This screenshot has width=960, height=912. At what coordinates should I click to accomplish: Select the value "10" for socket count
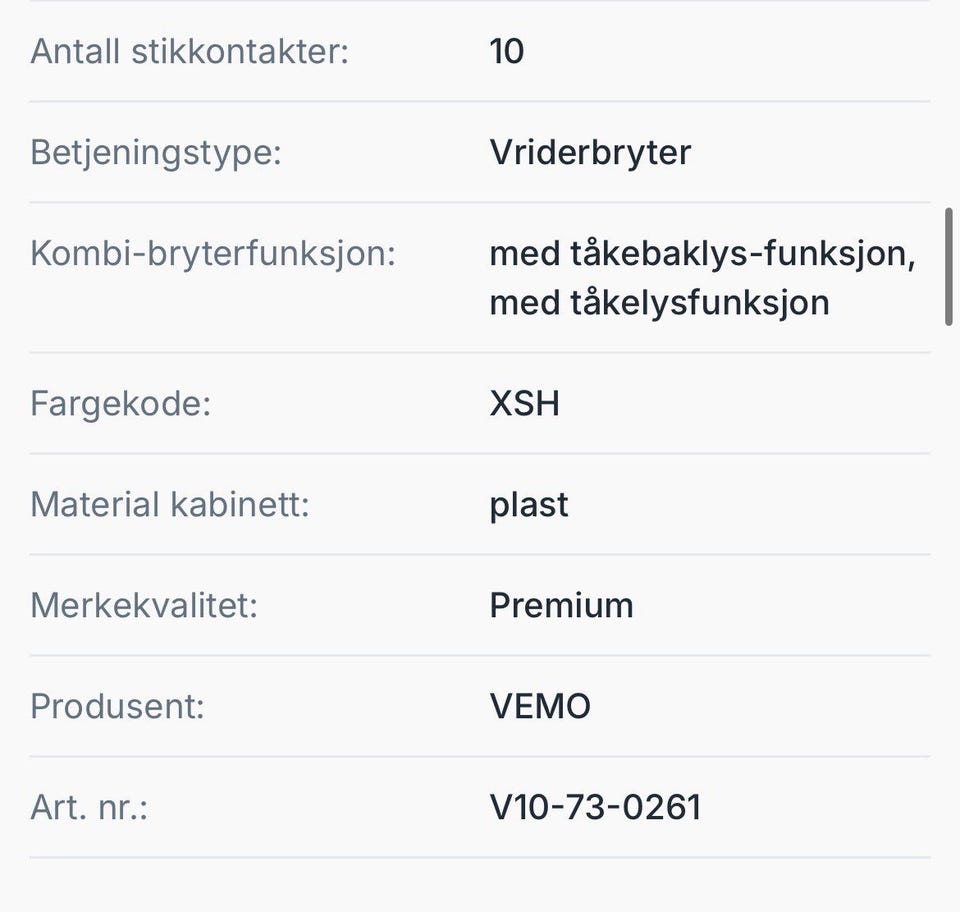pyautogui.click(x=507, y=51)
